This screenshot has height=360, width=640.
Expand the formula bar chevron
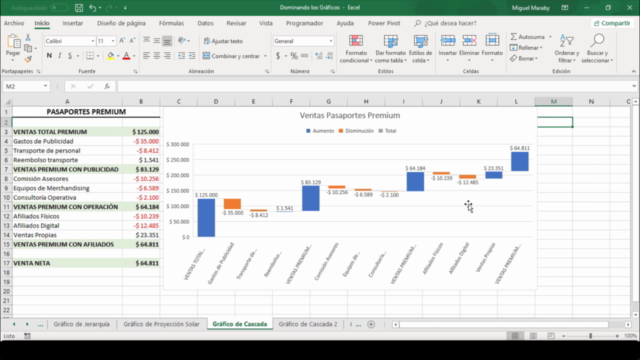[634, 86]
